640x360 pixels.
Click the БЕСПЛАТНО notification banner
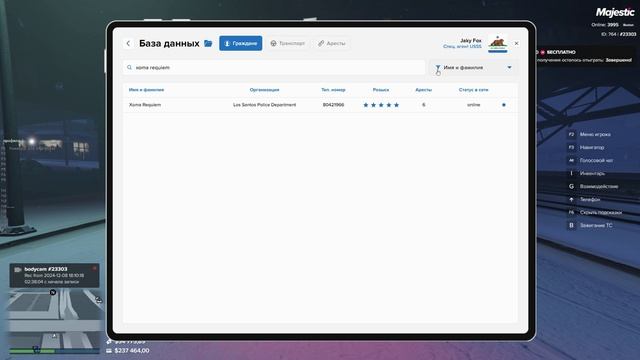click(x=586, y=56)
